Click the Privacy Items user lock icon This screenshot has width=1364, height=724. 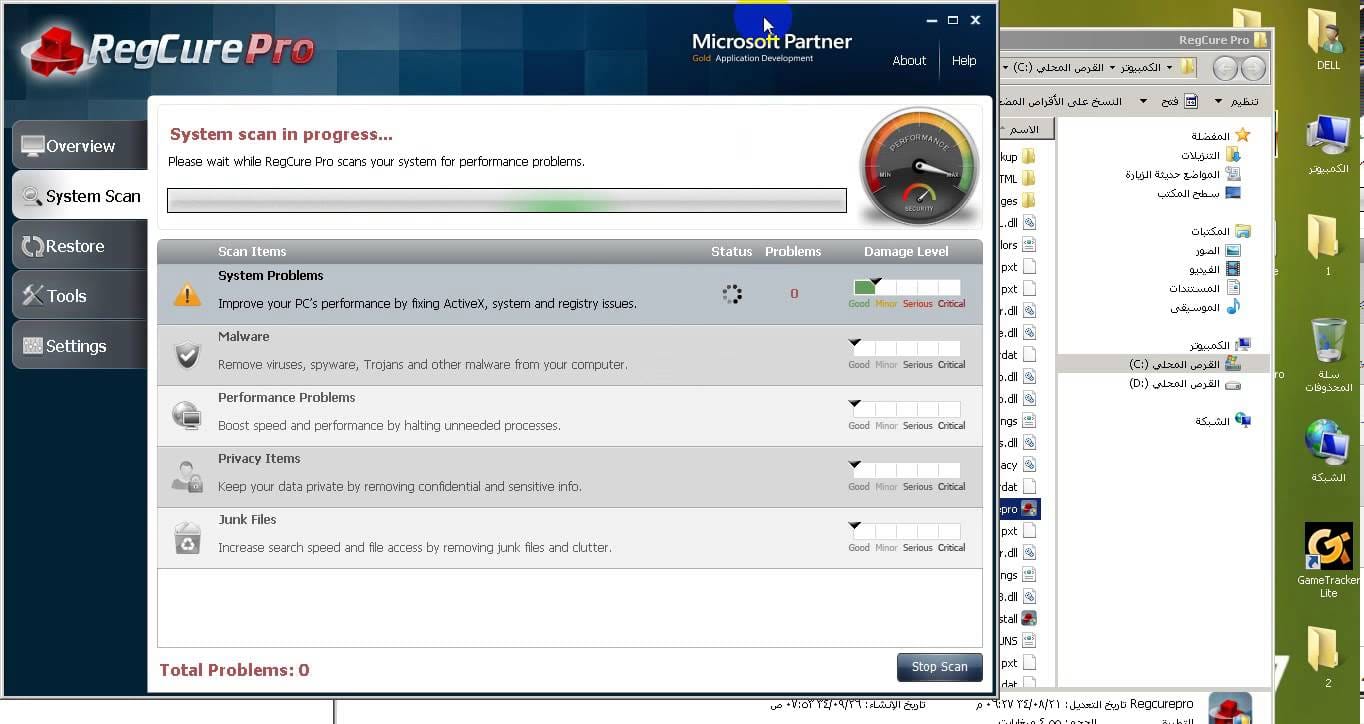click(x=187, y=476)
